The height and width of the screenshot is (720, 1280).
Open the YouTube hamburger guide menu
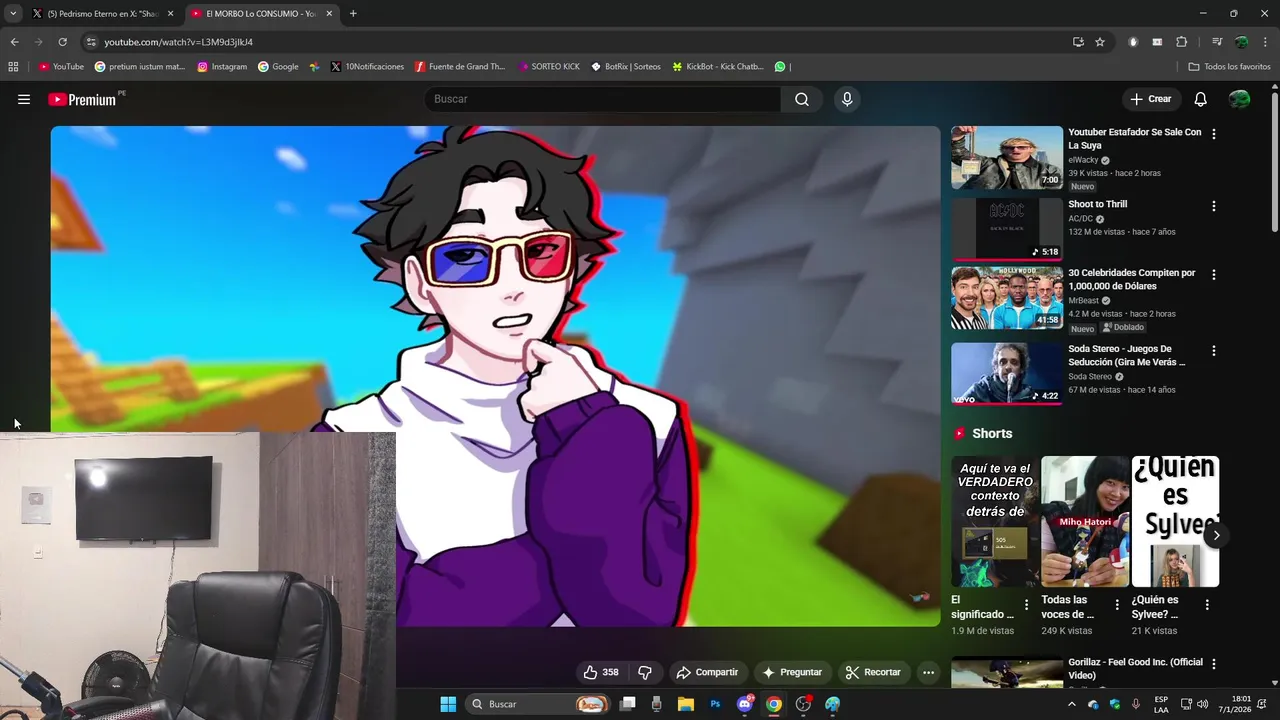[24, 99]
